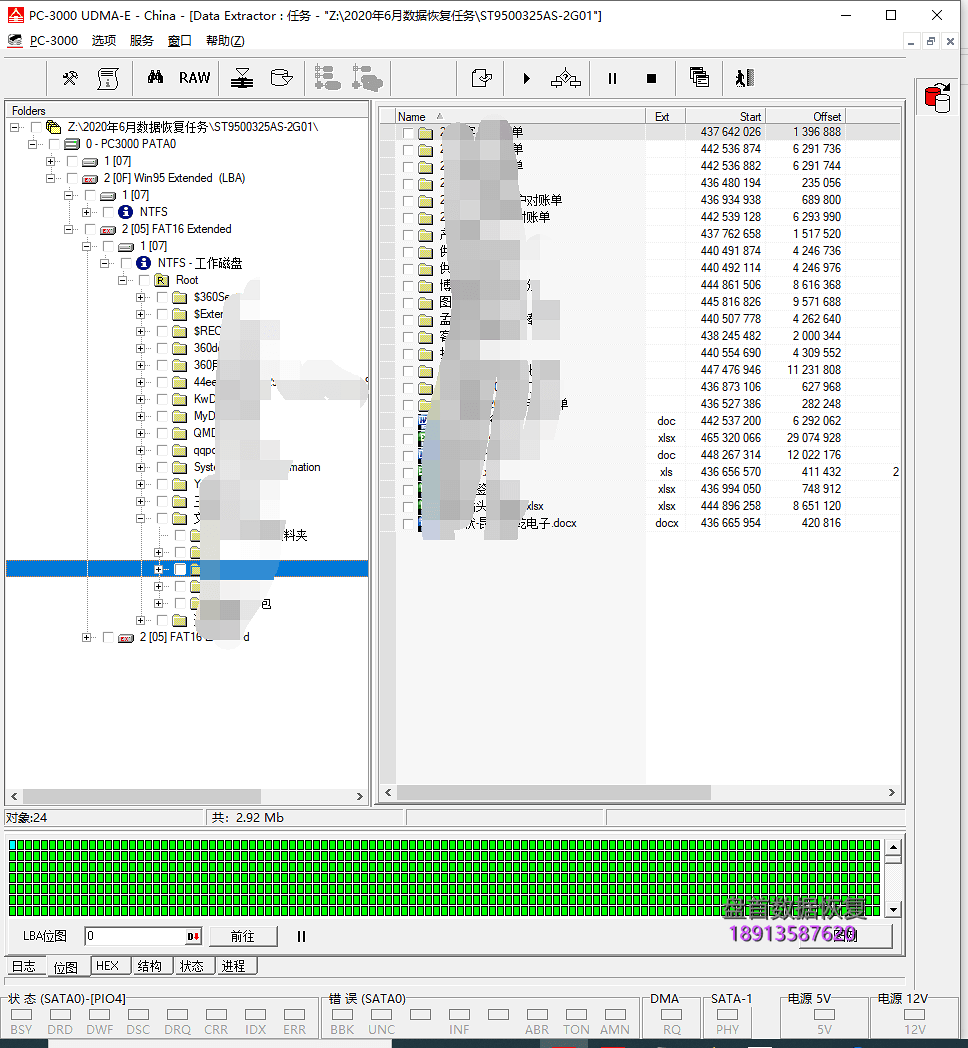Sort the list by Name column header
Viewport: 968px width, 1048px height.
coord(520,116)
